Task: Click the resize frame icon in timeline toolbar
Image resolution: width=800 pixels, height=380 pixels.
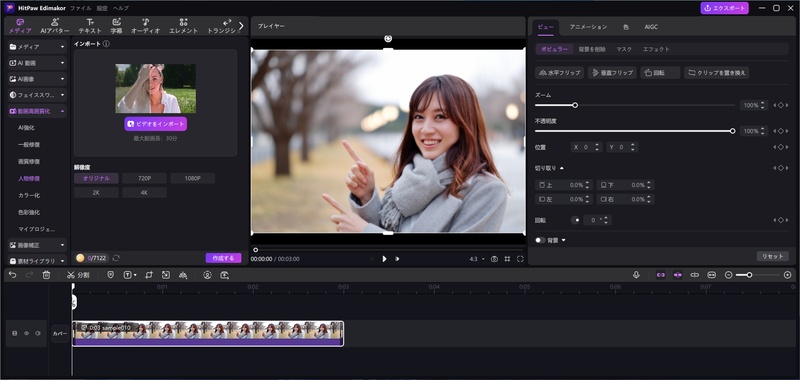Action: tap(166, 275)
